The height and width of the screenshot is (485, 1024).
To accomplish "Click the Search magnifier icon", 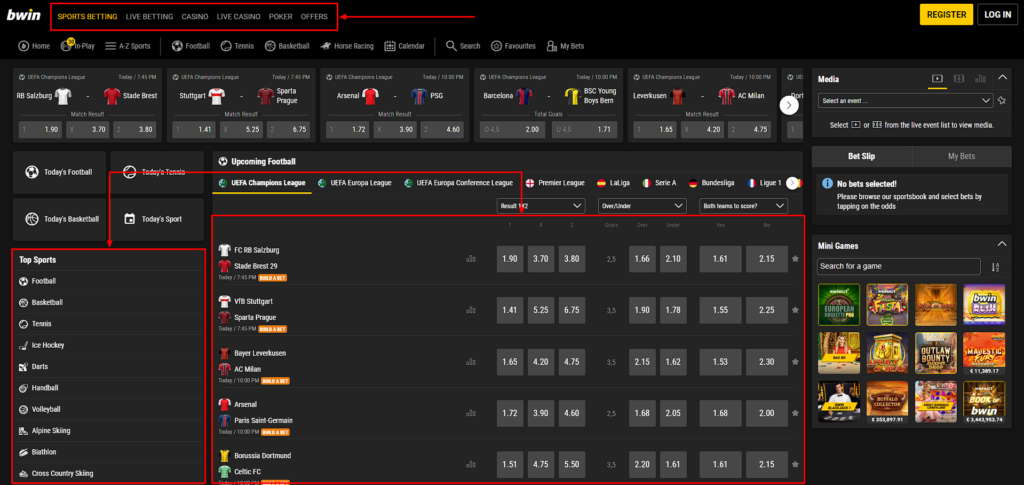I will click(452, 46).
